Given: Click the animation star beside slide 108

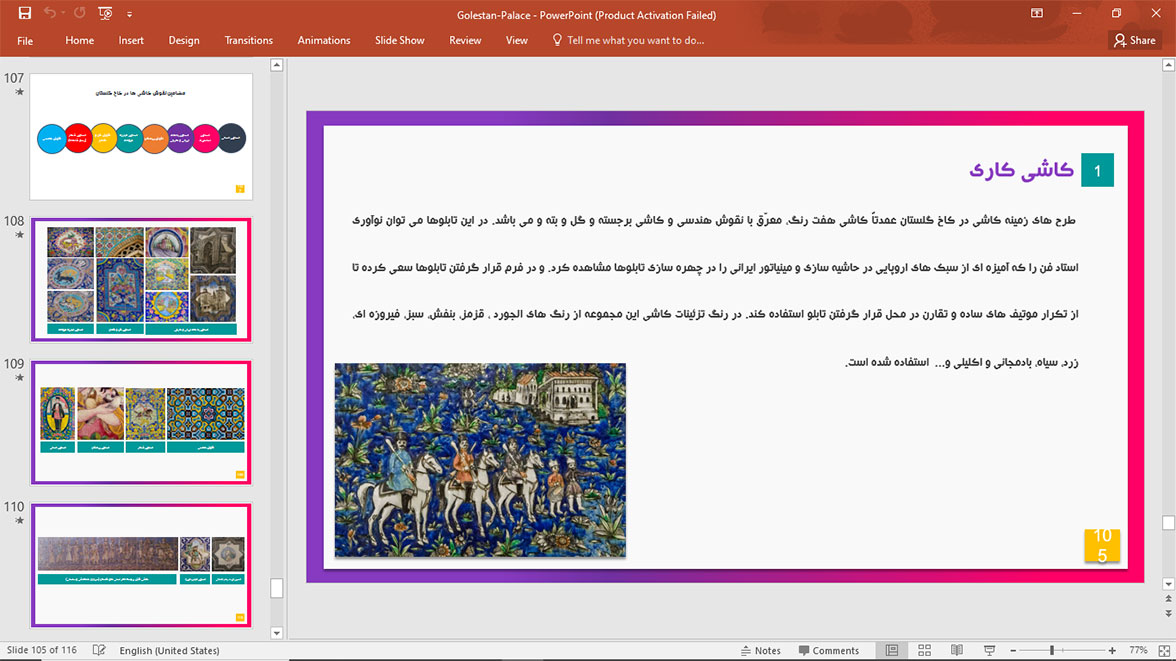Looking at the screenshot, I should pos(20,235).
